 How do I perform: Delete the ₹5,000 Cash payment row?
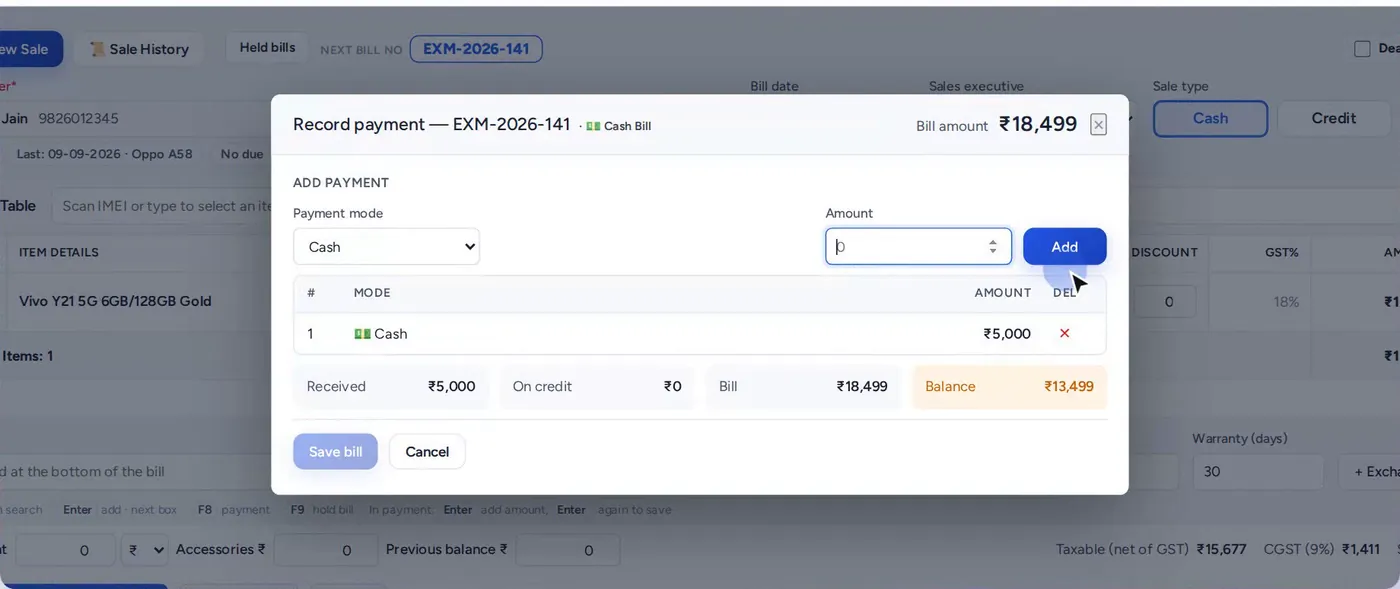coord(1064,333)
